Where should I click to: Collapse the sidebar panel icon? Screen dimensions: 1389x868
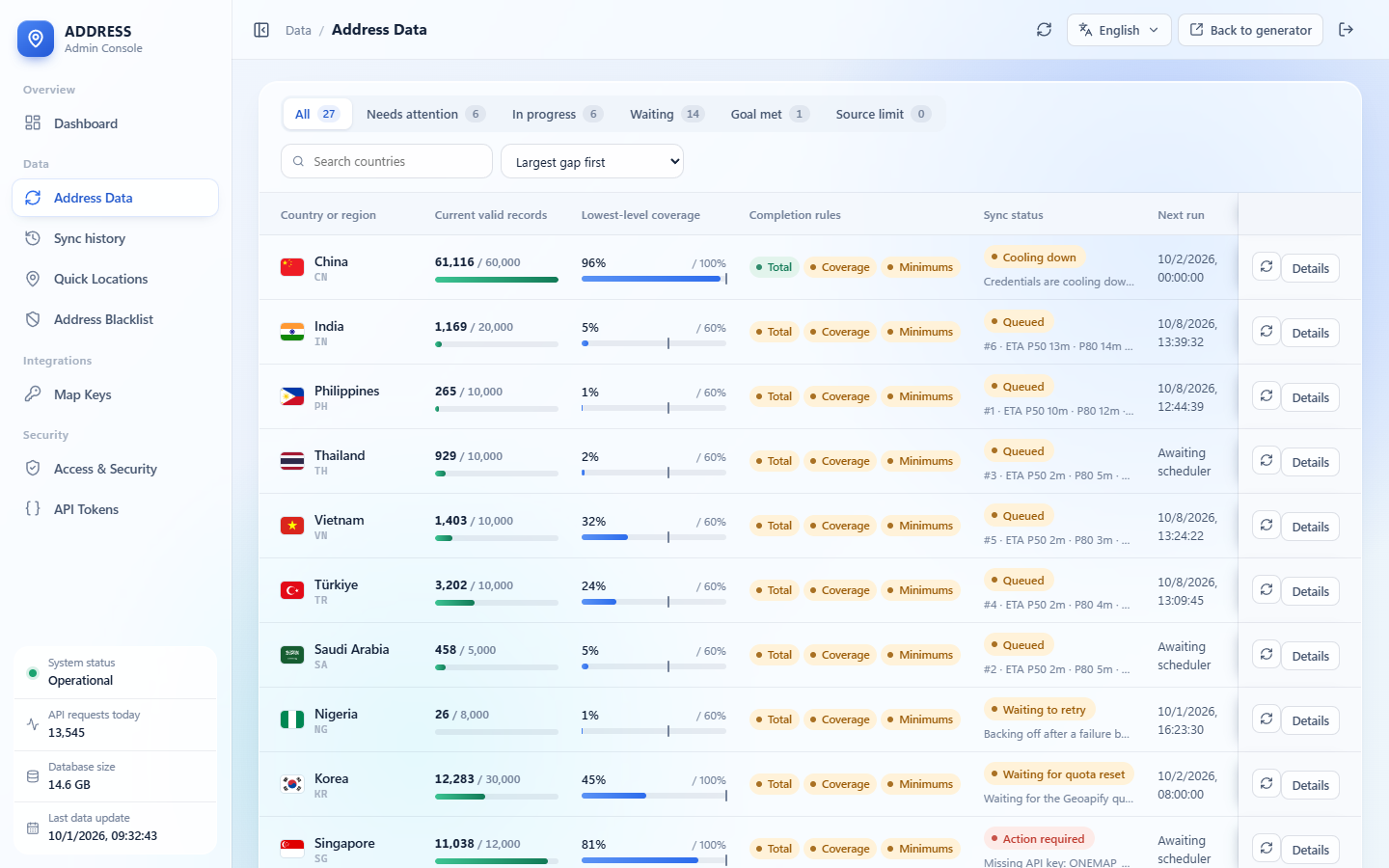click(261, 30)
